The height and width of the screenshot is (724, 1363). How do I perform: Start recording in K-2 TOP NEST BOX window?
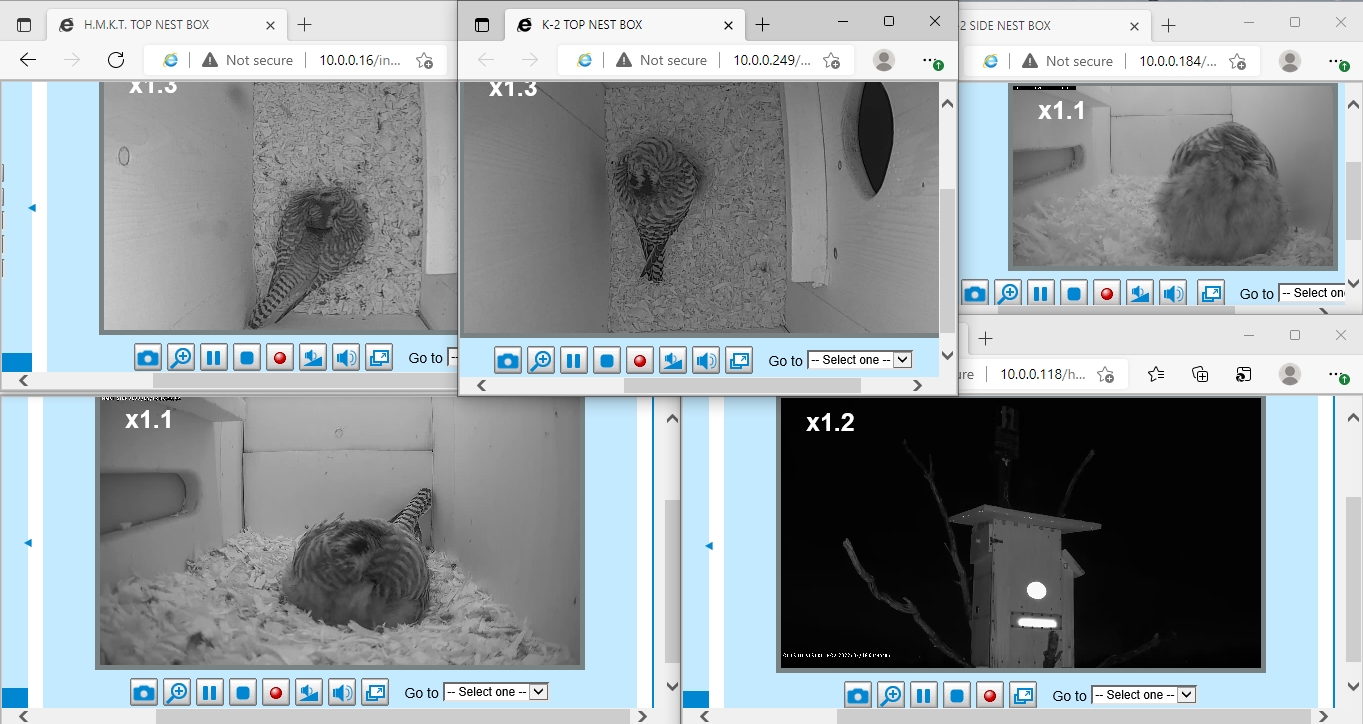(640, 361)
